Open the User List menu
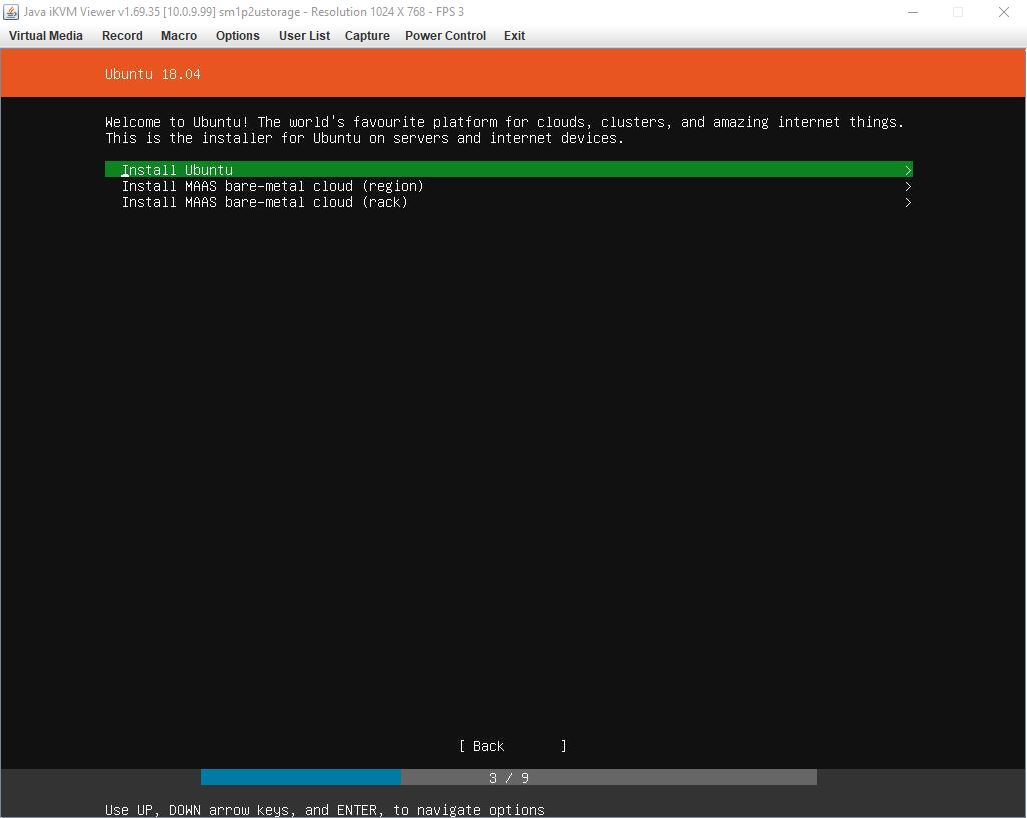 click(305, 36)
